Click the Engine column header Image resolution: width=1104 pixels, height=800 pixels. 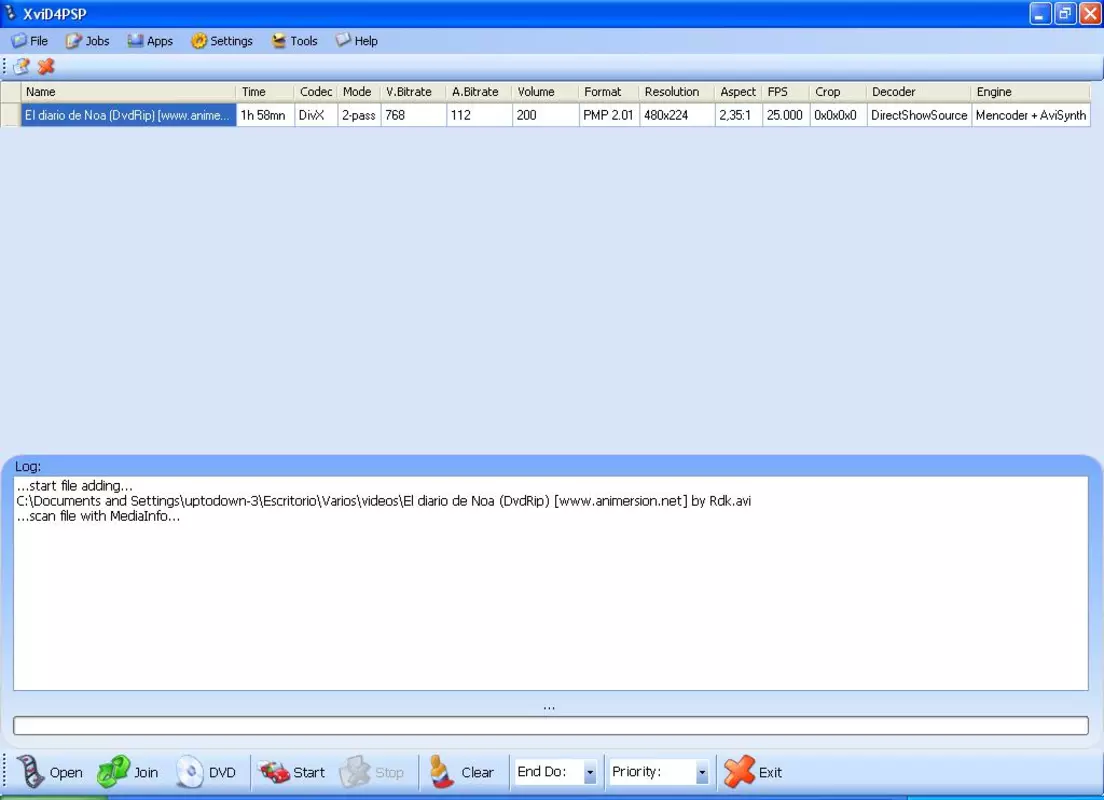pos(1031,92)
